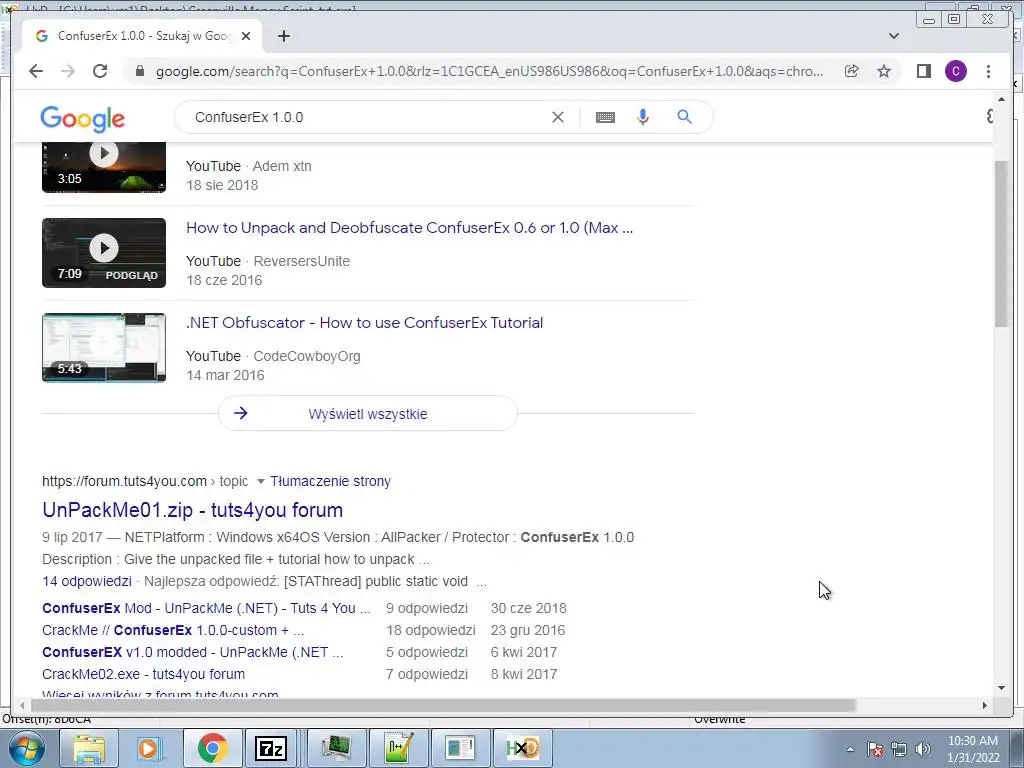Play the 3:05 Adem xtn video thumbnail
This screenshot has width=1024, height=768.
(x=104, y=167)
